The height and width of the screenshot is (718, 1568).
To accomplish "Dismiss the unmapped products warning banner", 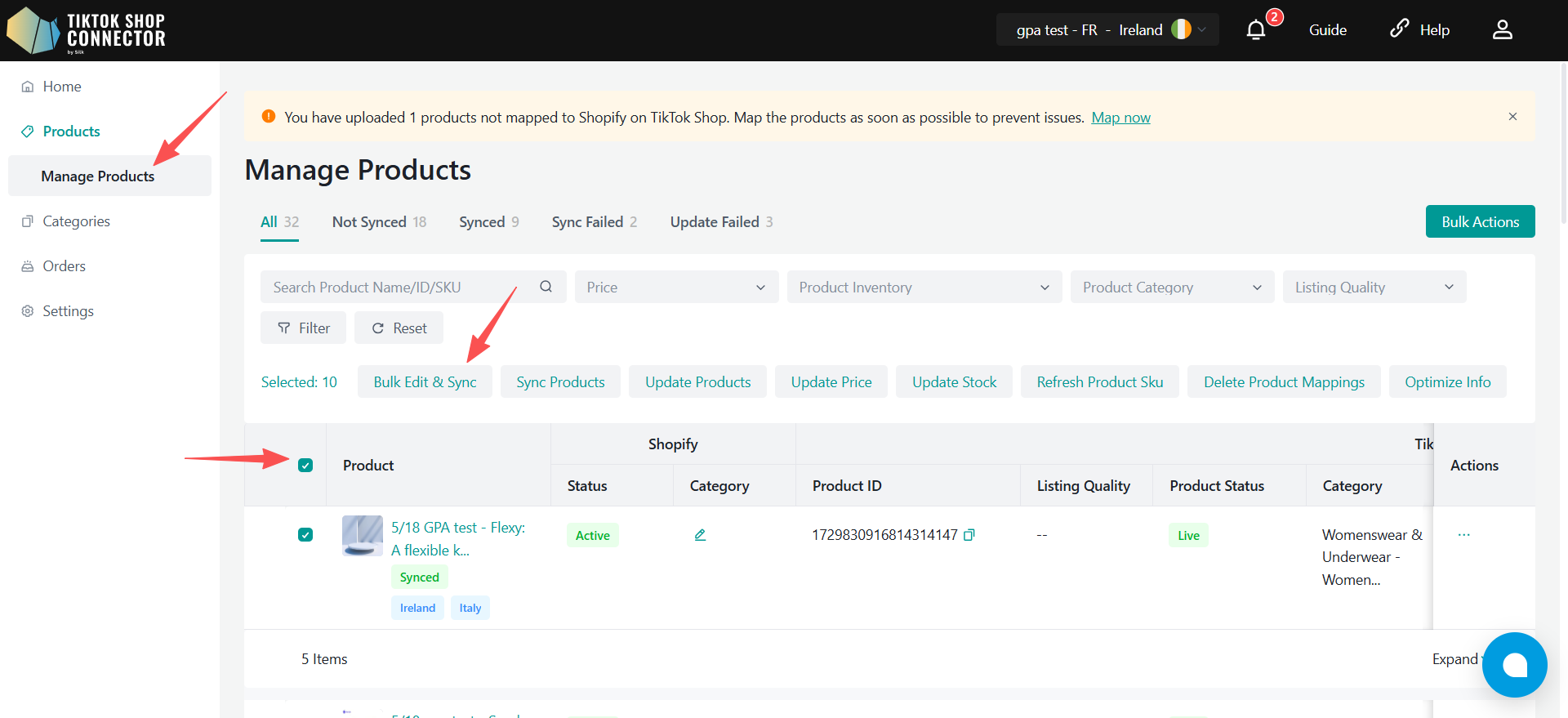I will [1512, 117].
